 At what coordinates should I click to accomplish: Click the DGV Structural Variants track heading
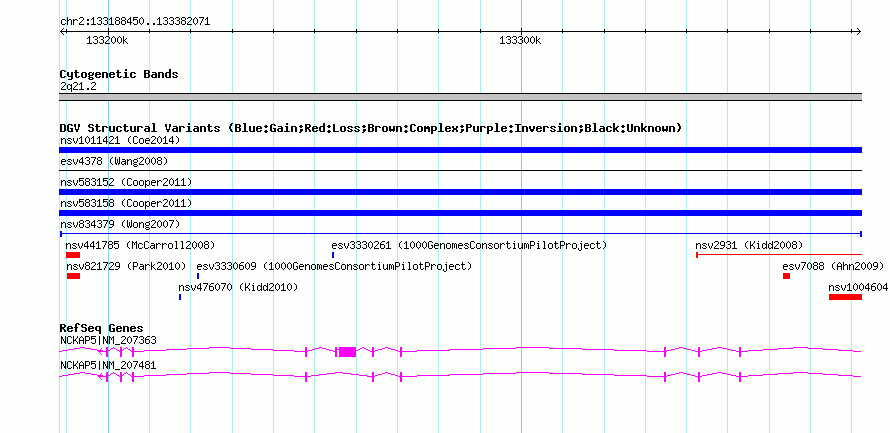point(371,128)
